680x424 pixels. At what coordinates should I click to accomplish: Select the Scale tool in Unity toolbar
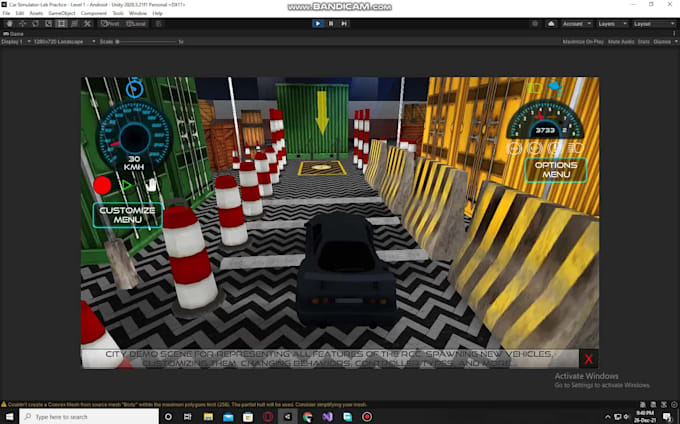click(48, 24)
